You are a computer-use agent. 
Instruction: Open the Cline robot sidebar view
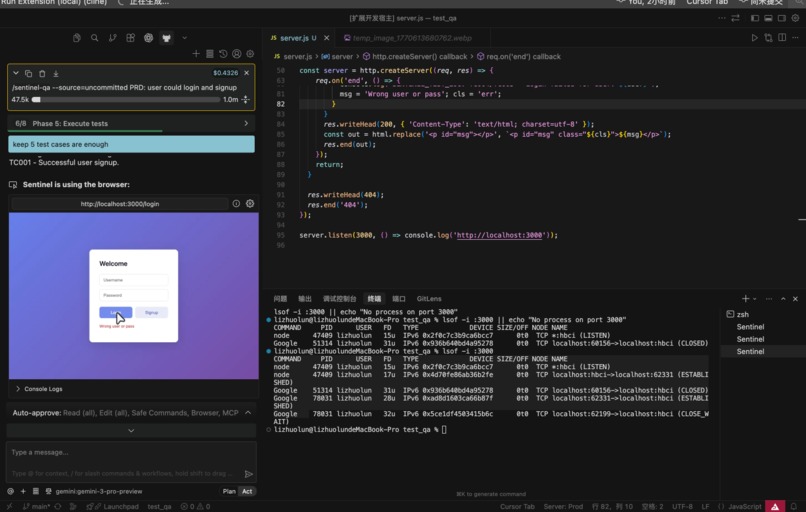tap(167, 38)
